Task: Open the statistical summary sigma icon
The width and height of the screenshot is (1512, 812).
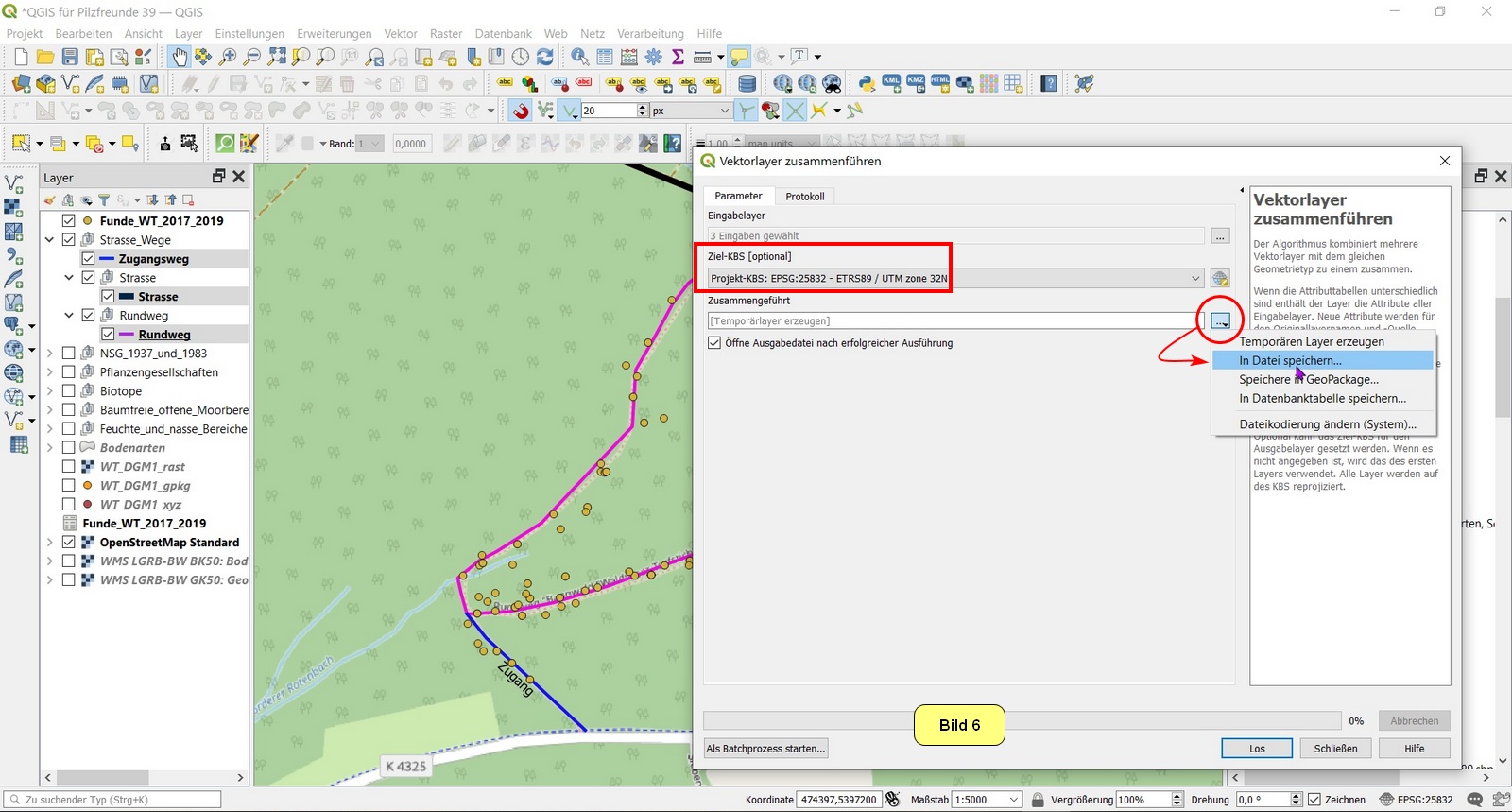Action: (678, 57)
